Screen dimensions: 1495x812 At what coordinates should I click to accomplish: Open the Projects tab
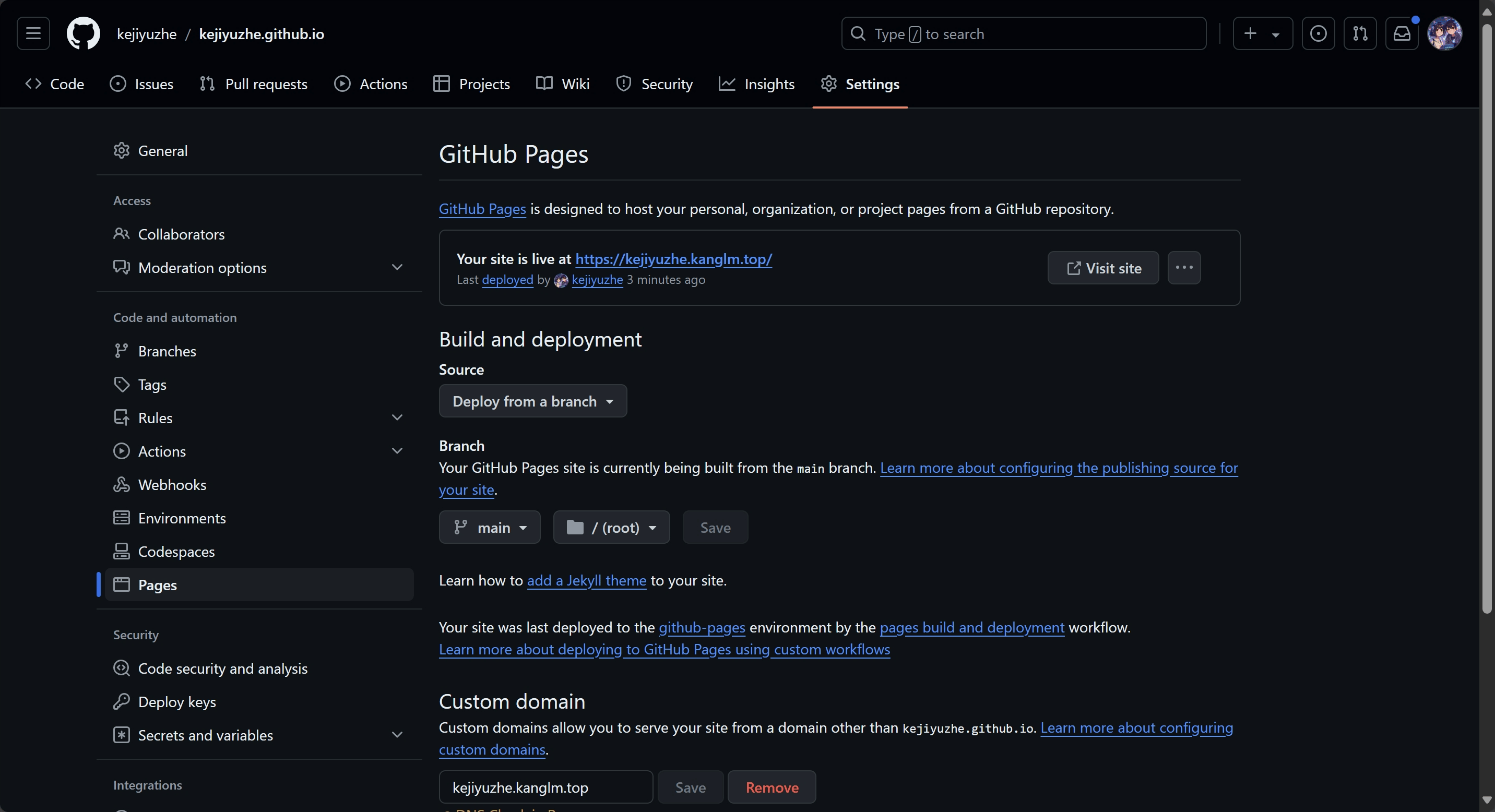(x=472, y=84)
